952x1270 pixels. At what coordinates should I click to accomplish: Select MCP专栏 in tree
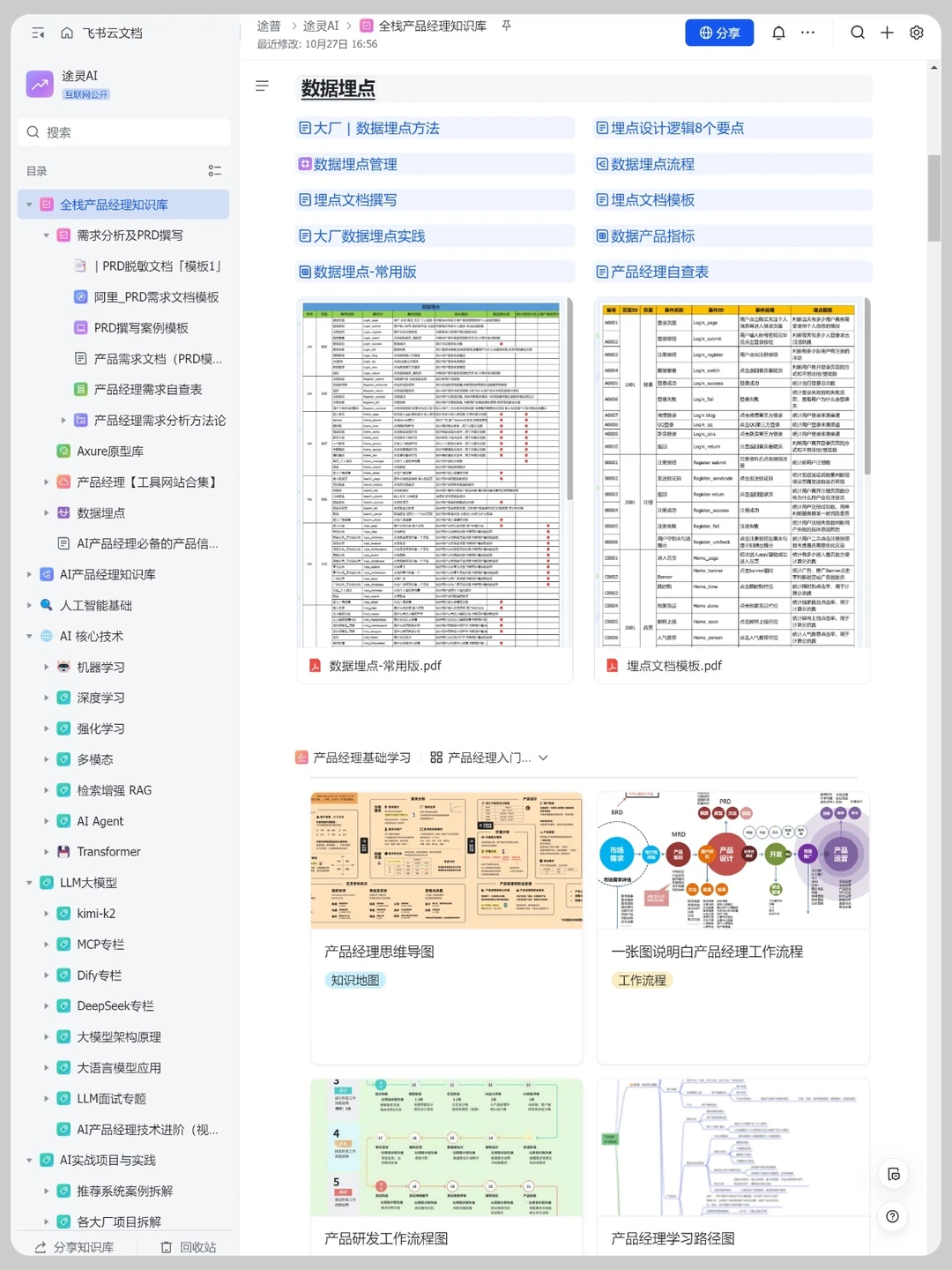point(100,944)
